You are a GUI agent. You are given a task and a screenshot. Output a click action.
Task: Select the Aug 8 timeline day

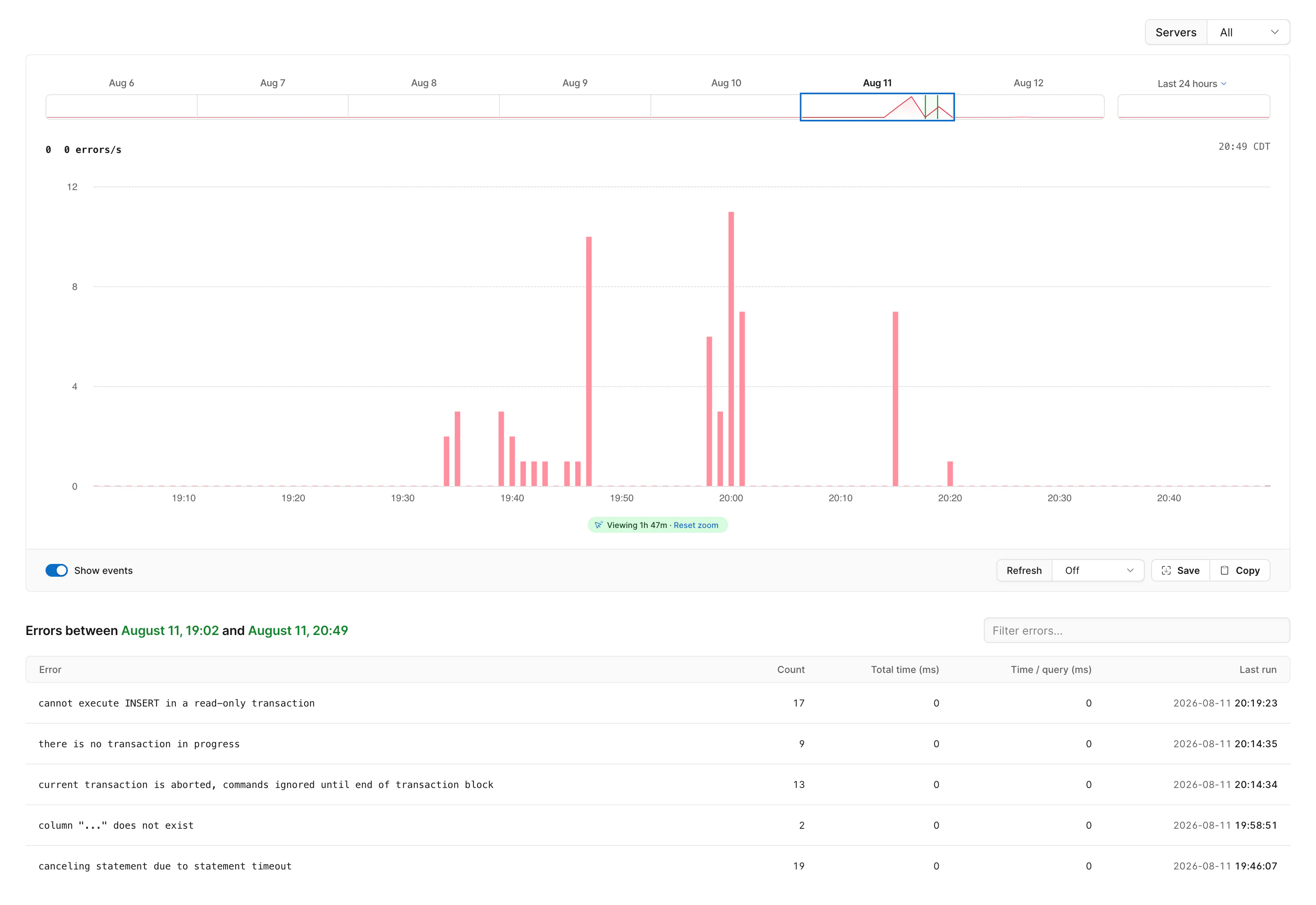423,106
